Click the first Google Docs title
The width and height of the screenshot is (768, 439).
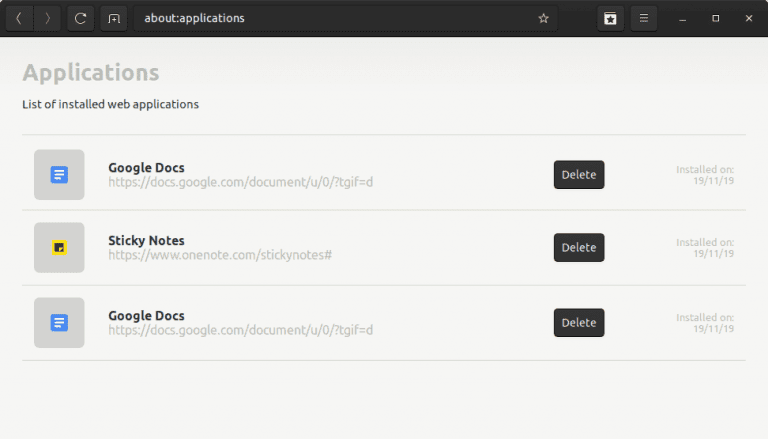(x=146, y=167)
